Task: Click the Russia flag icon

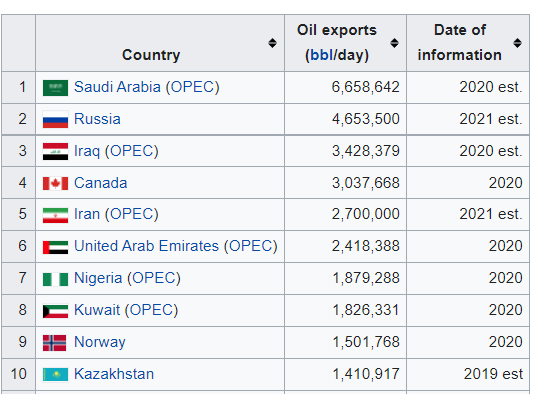Action: (55, 119)
